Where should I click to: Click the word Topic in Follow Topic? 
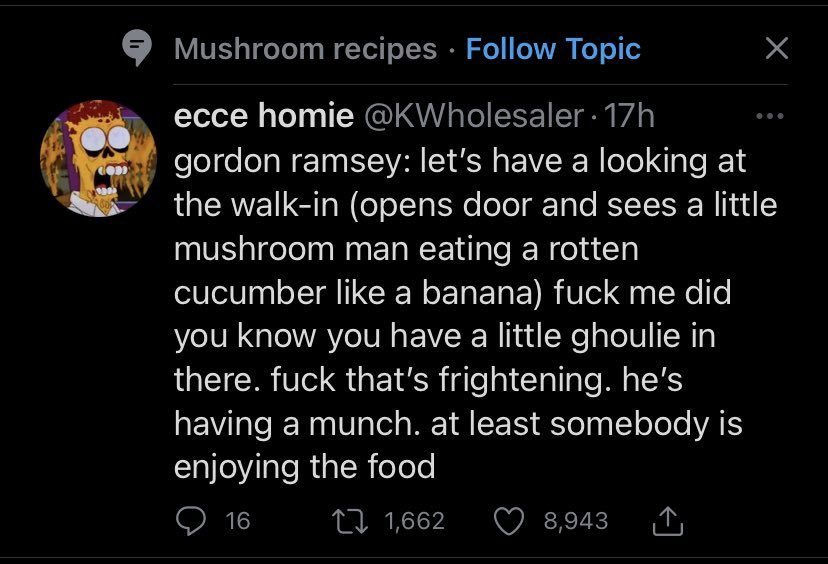[604, 49]
